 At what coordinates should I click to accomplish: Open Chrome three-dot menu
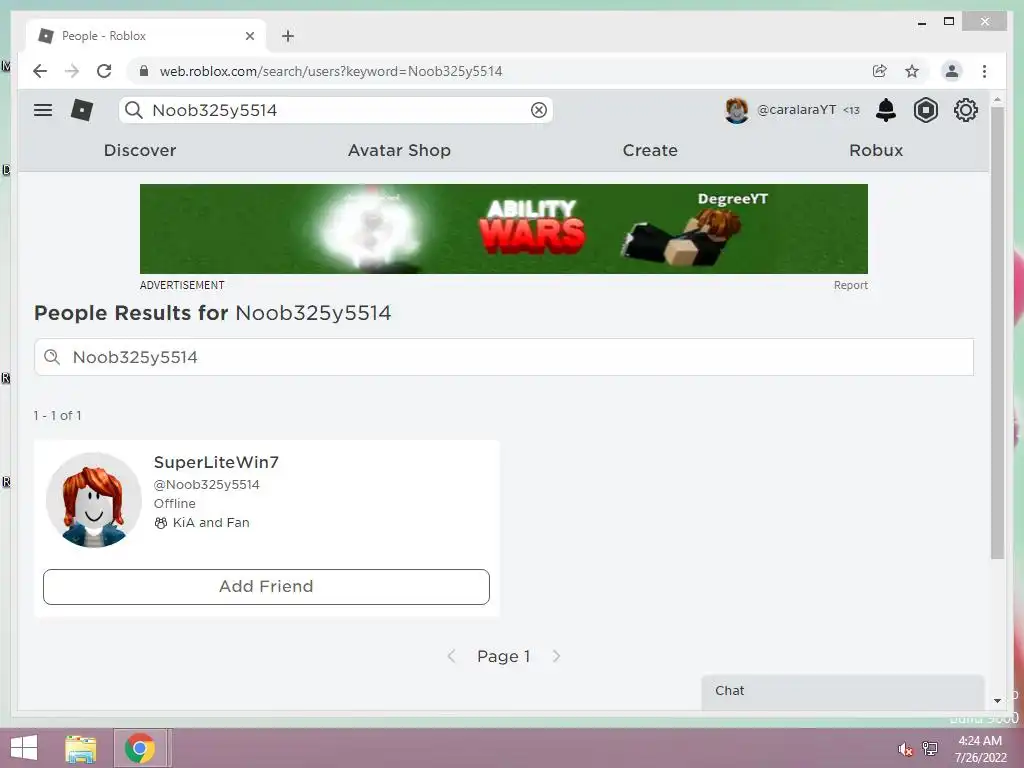pos(984,71)
